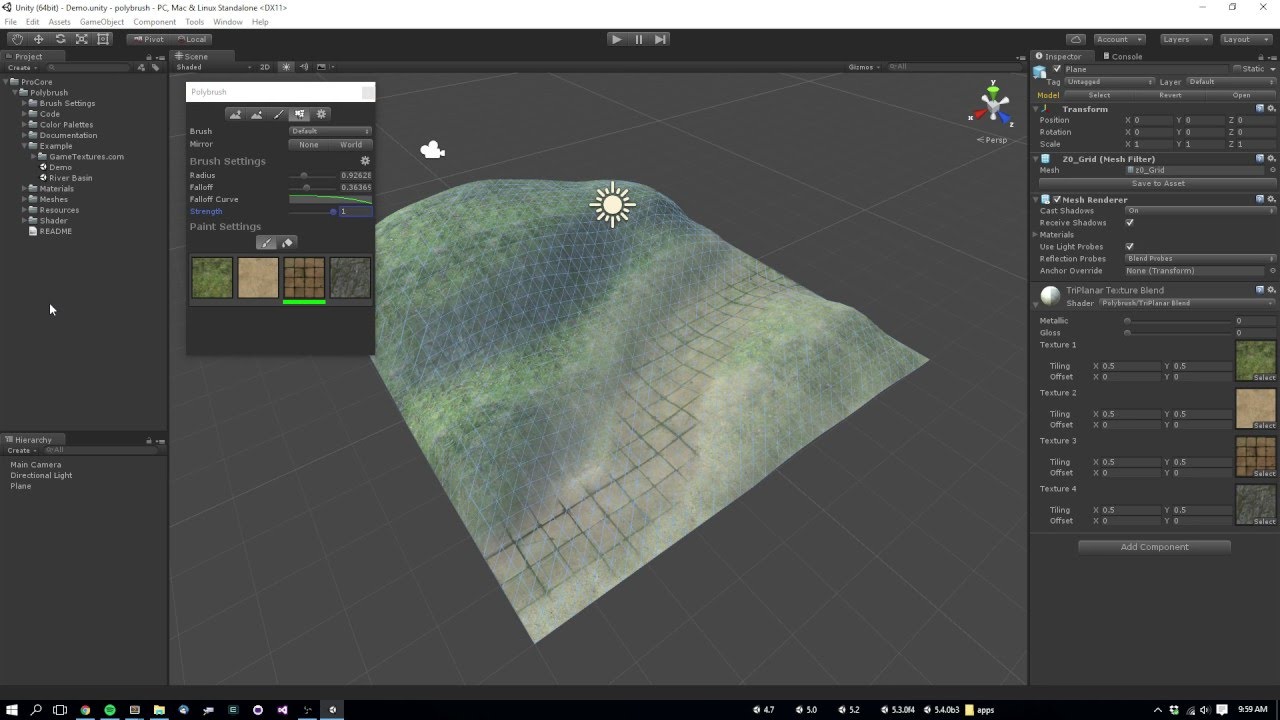1280x720 pixels.
Task: Search by label in Project panel
Action: (x=155, y=67)
